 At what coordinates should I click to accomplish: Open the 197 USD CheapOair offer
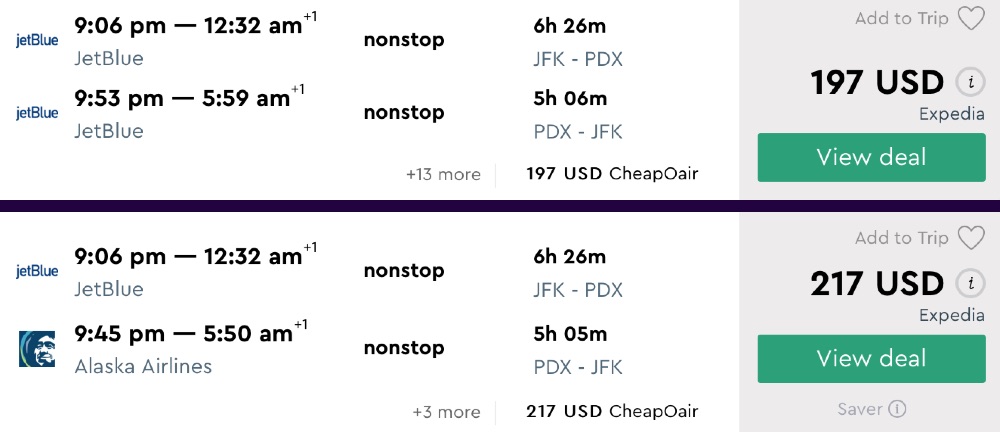[612, 174]
